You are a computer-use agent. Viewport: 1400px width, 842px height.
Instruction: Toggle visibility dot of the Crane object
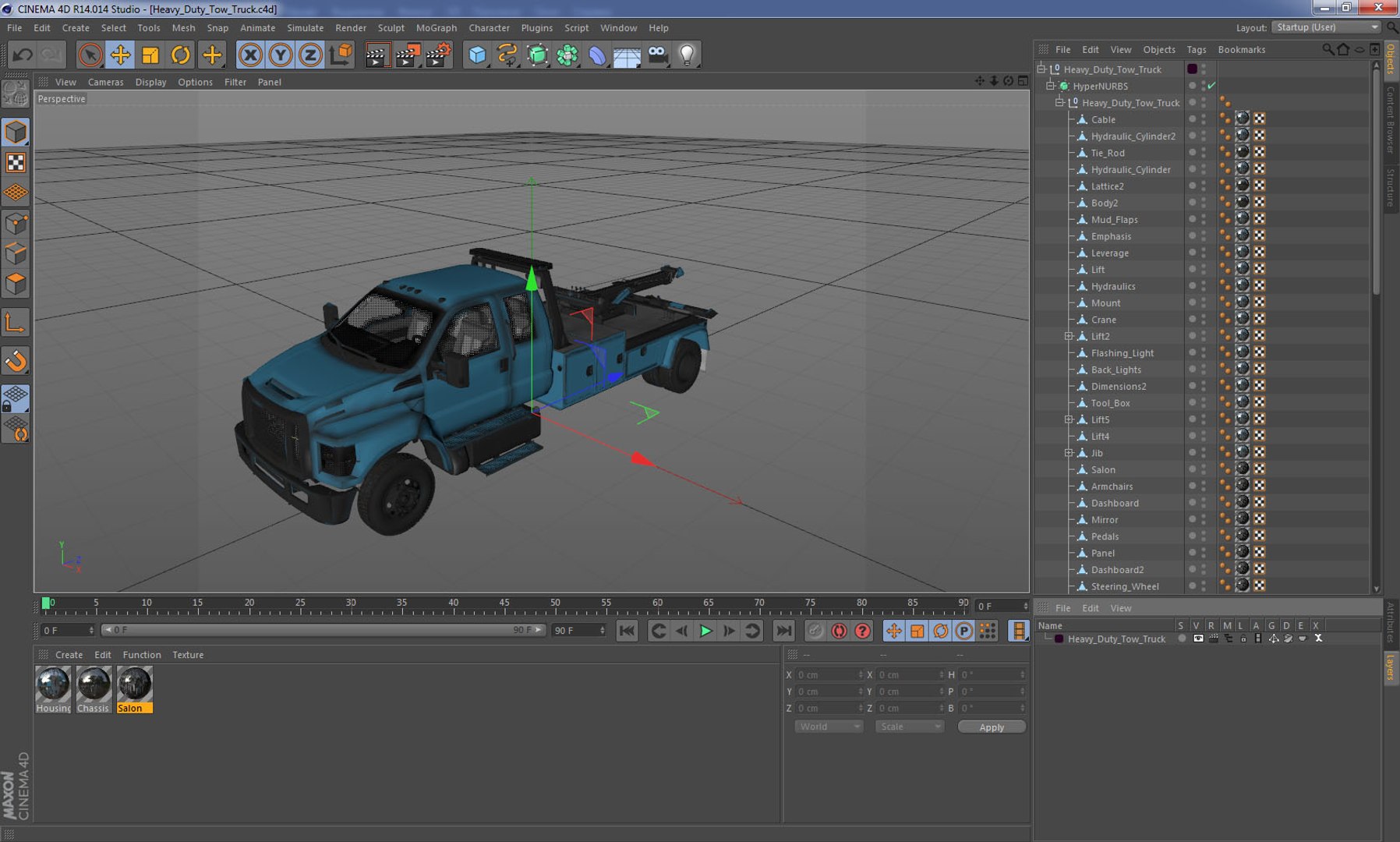(x=1192, y=318)
